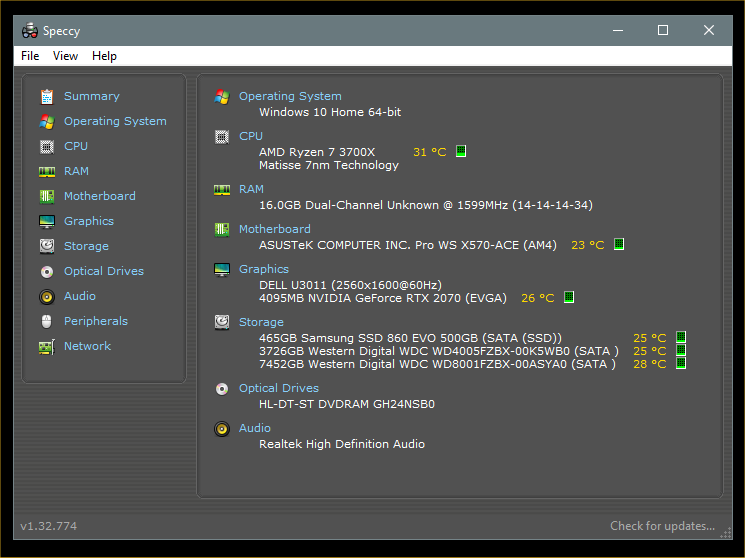Click the CPU temperature indicator icon
This screenshot has height=558, width=745.
(461, 151)
